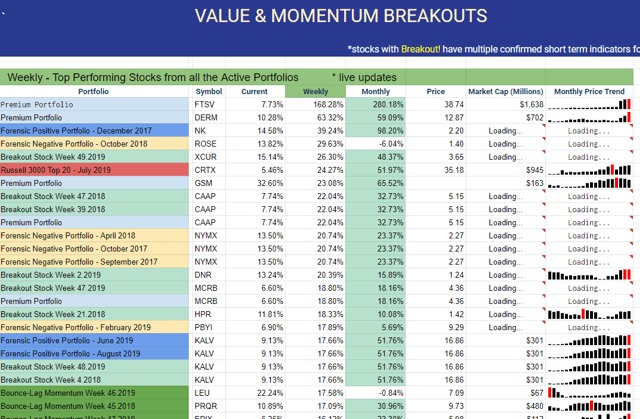Select the NK symbol cell
This screenshot has height=419, width=640.
pos(209,131)
